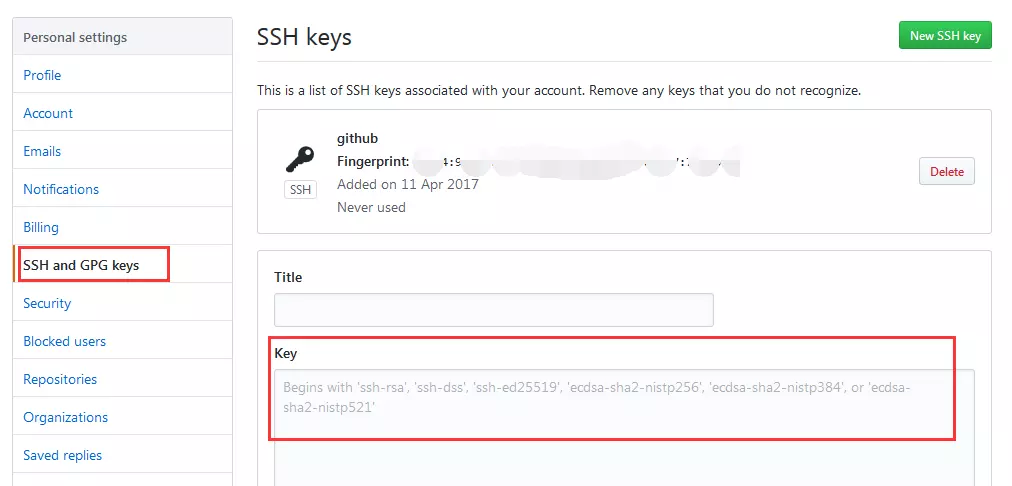Open the Emails section
The height and width of the screenshot is (486, 1012).
coord(42,151)
